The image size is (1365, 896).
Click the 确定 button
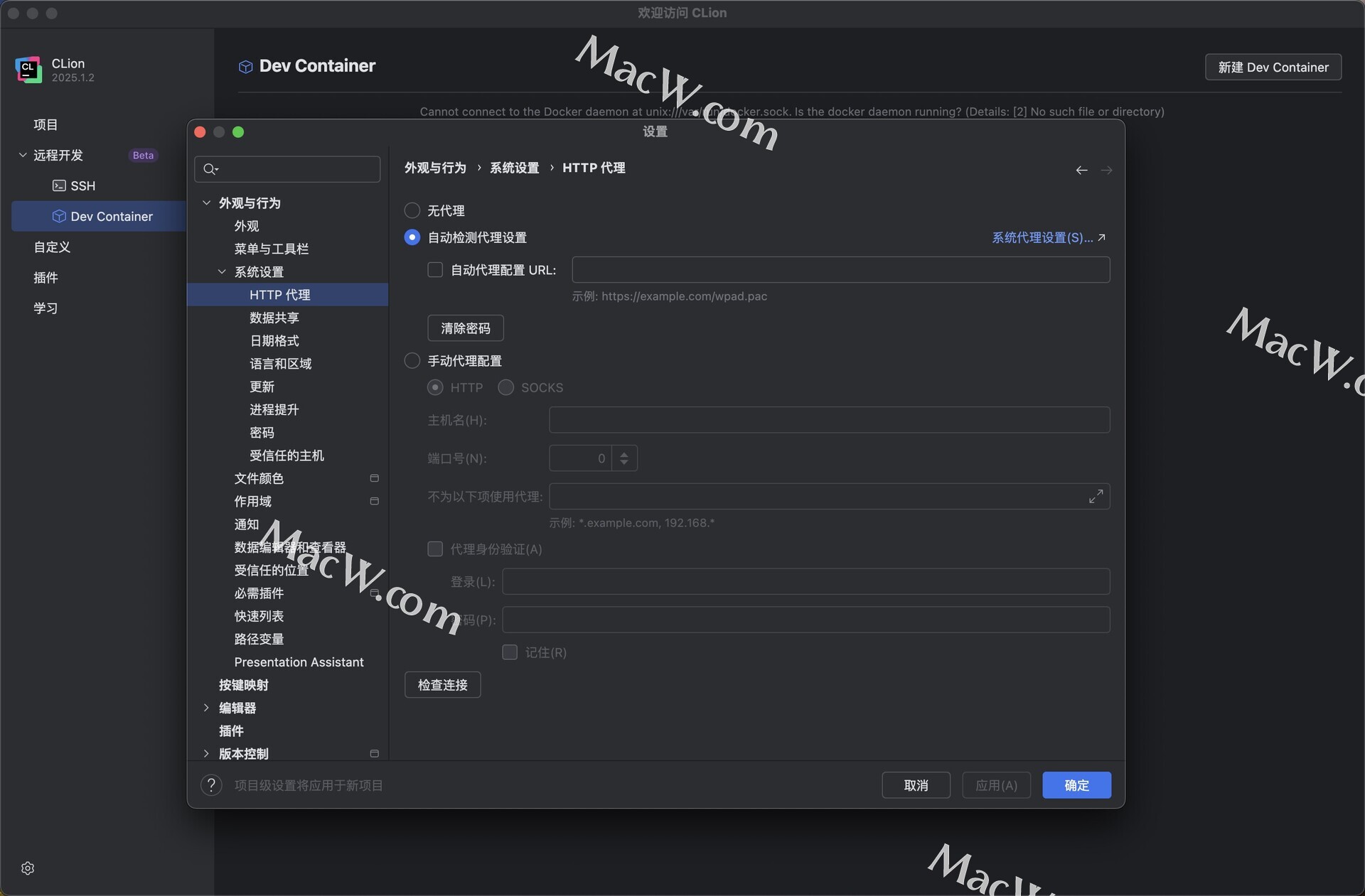click(x=1076, y=785)
